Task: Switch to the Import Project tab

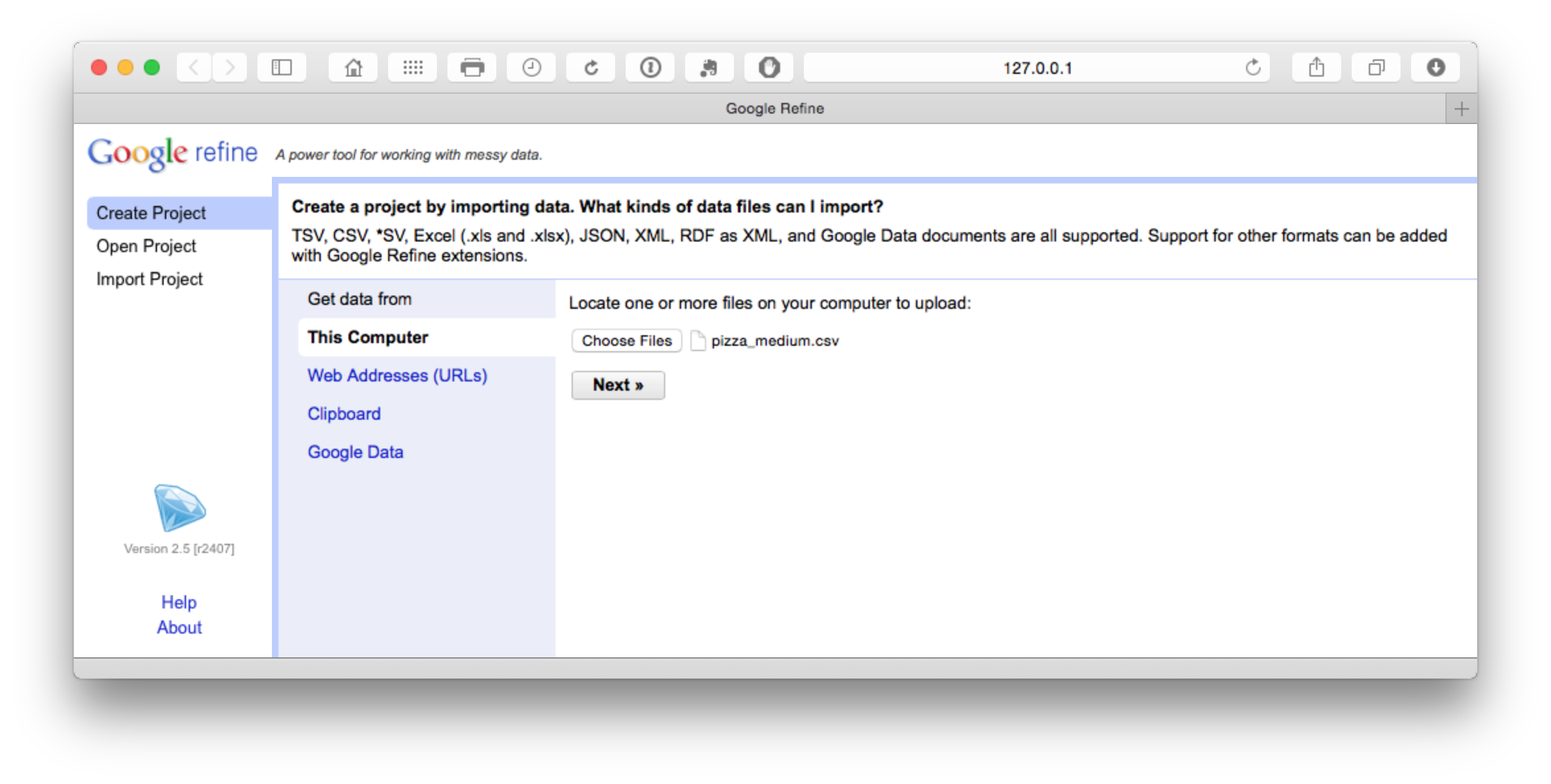Action: click(x=149, y=279)
